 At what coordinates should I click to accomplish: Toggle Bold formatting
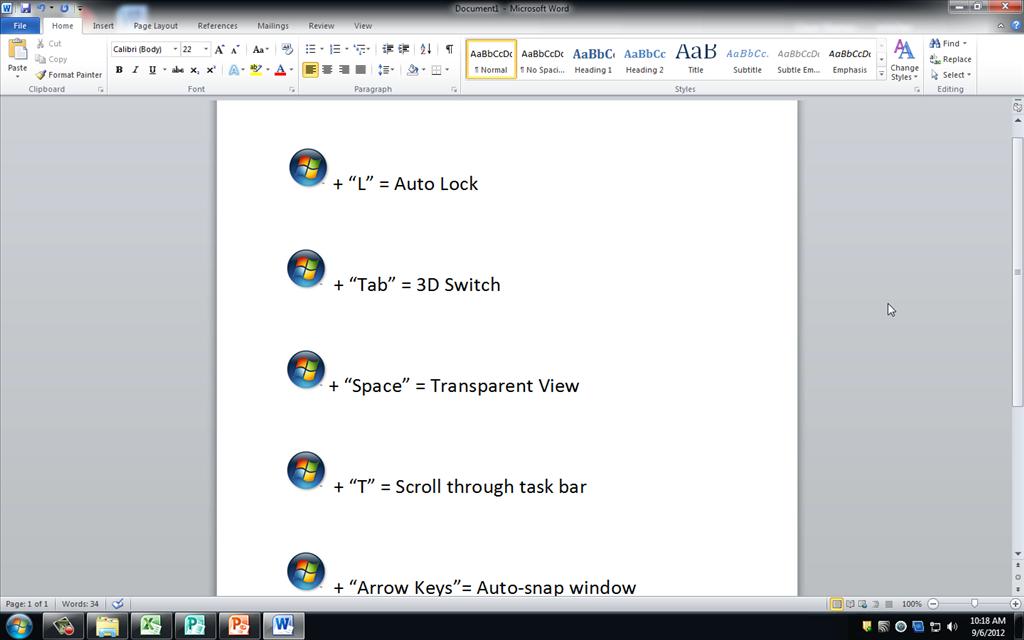(119, 70)
